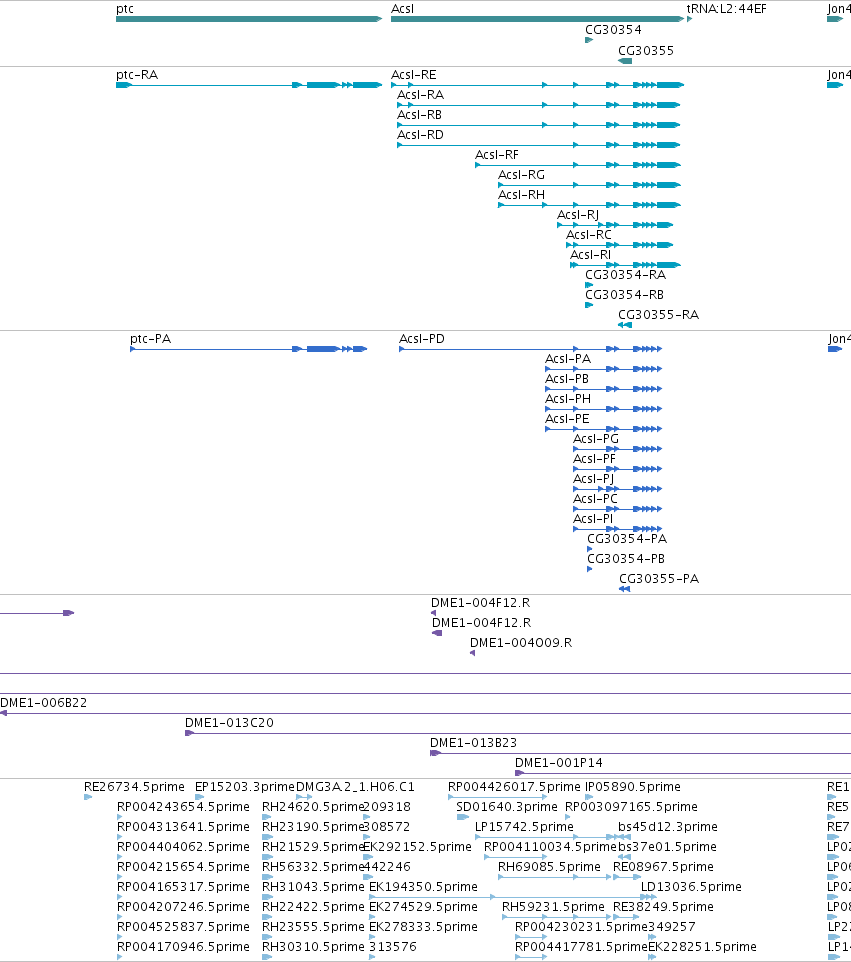Select the RE38249.5prime EST label
This screenshot has height=962, width=851.
point(663,906)
